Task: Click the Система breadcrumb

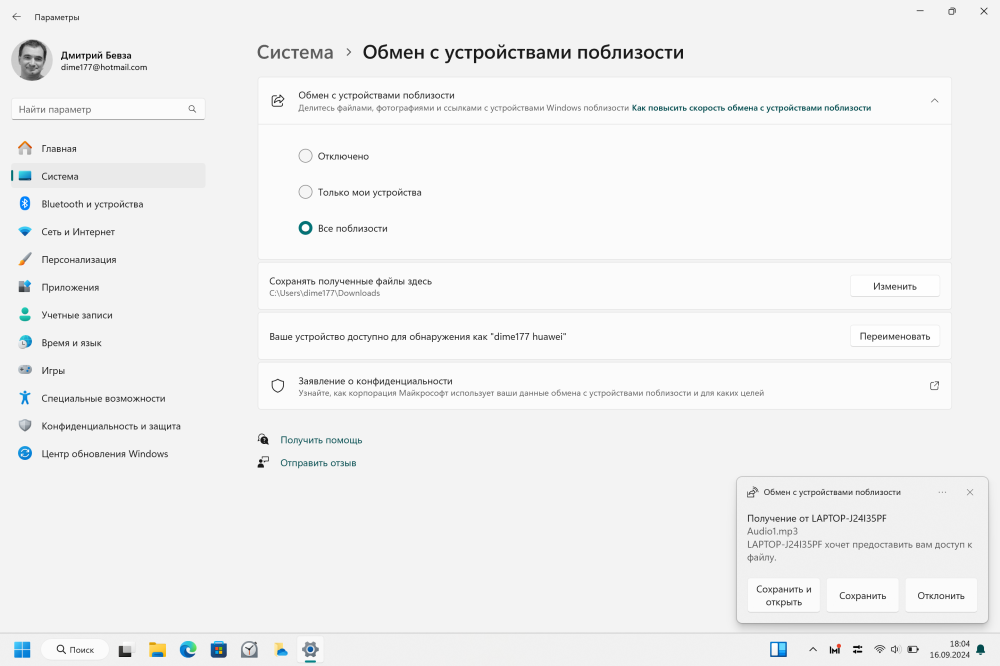Action: [295, 52]
